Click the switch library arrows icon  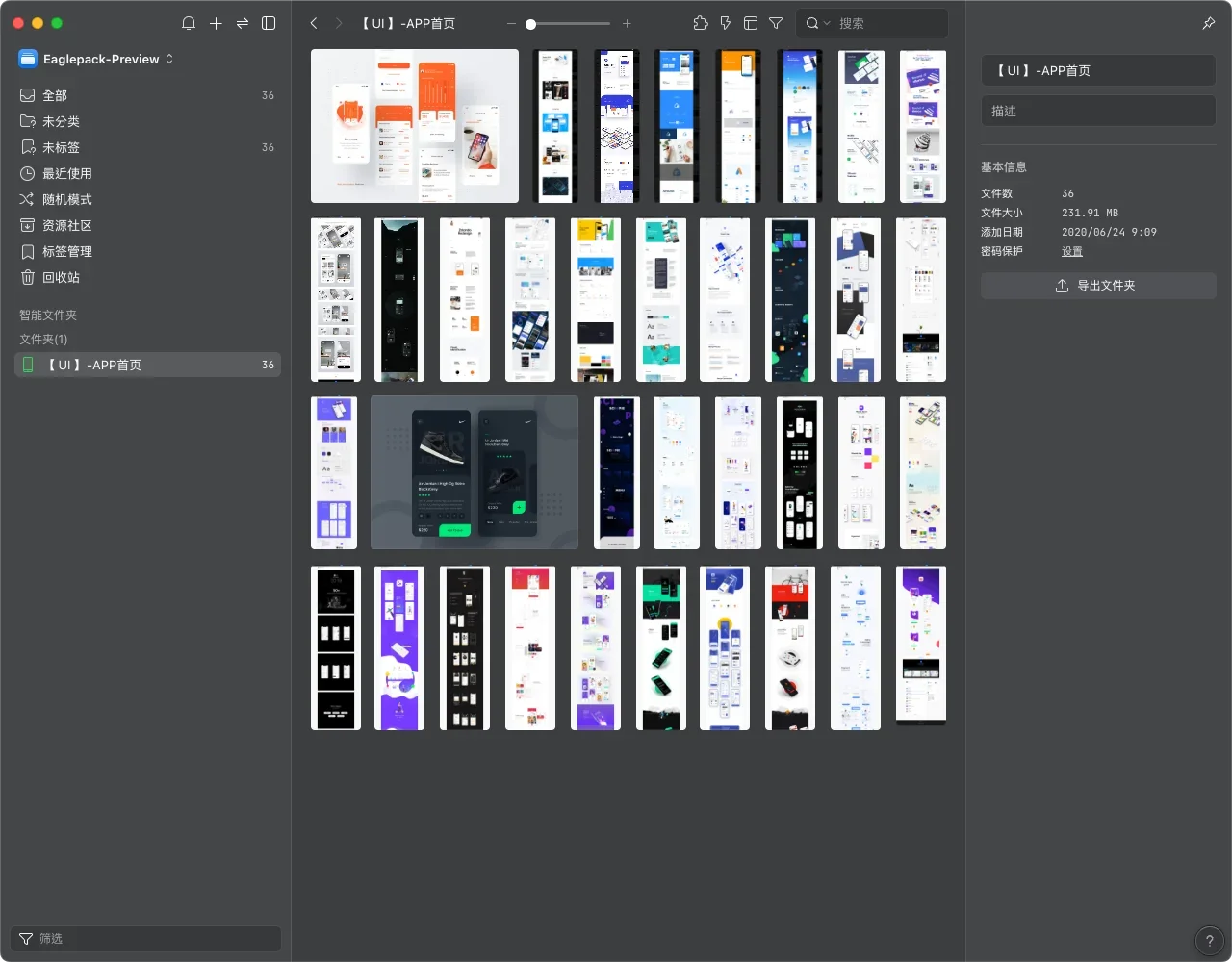click(243, 23)
